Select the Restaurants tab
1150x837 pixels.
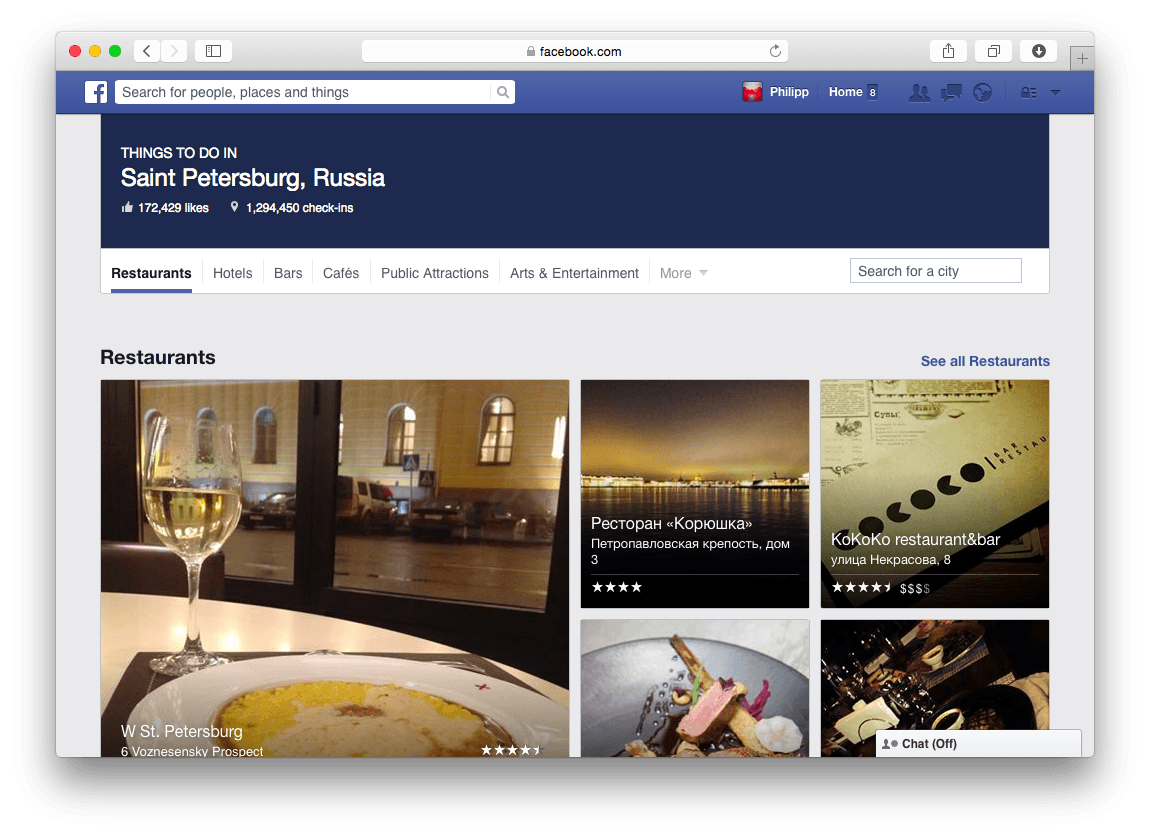point(151,274)
